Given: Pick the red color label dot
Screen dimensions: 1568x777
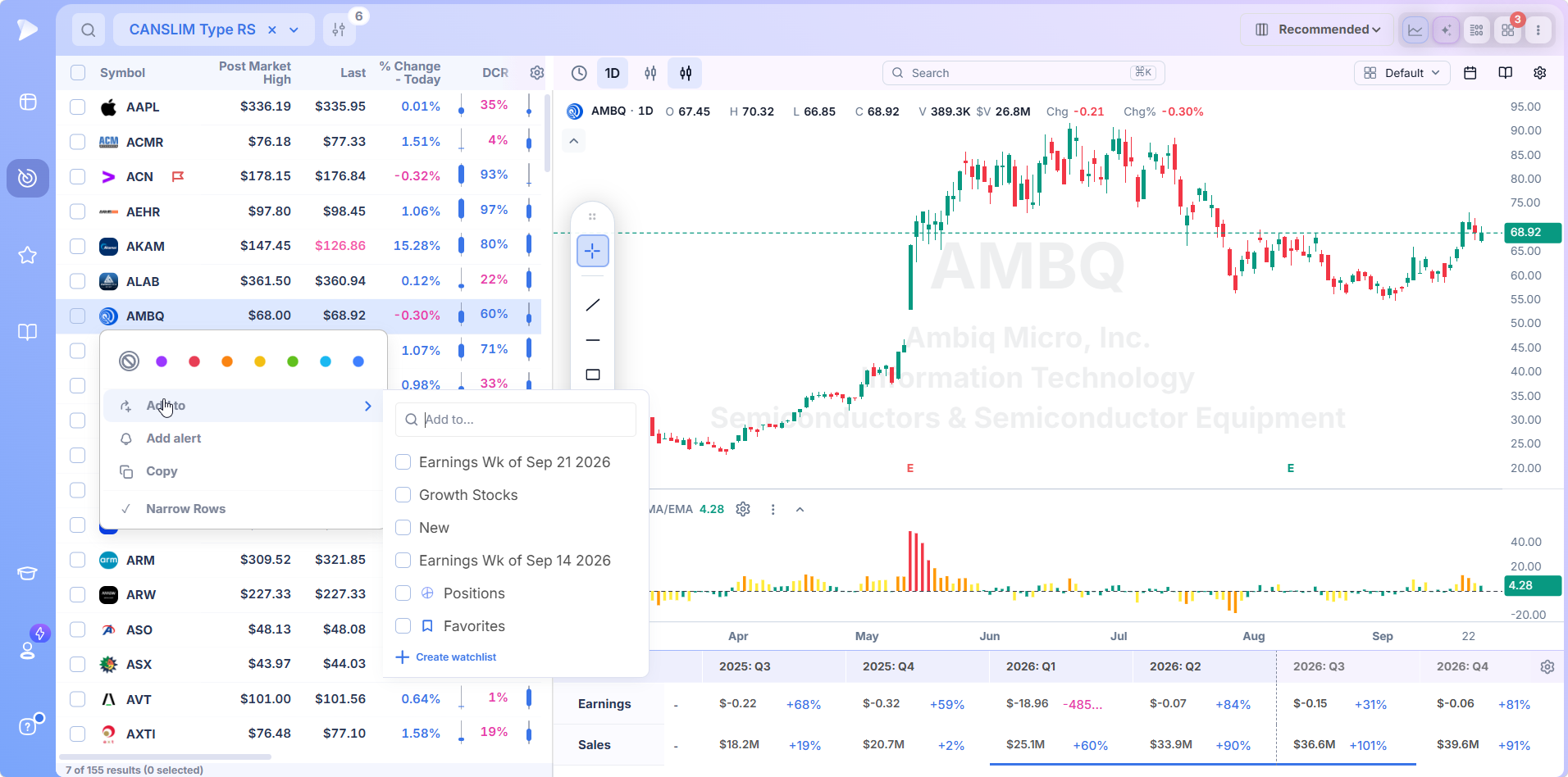Looking at the screenshot, I should coord(194,361).
